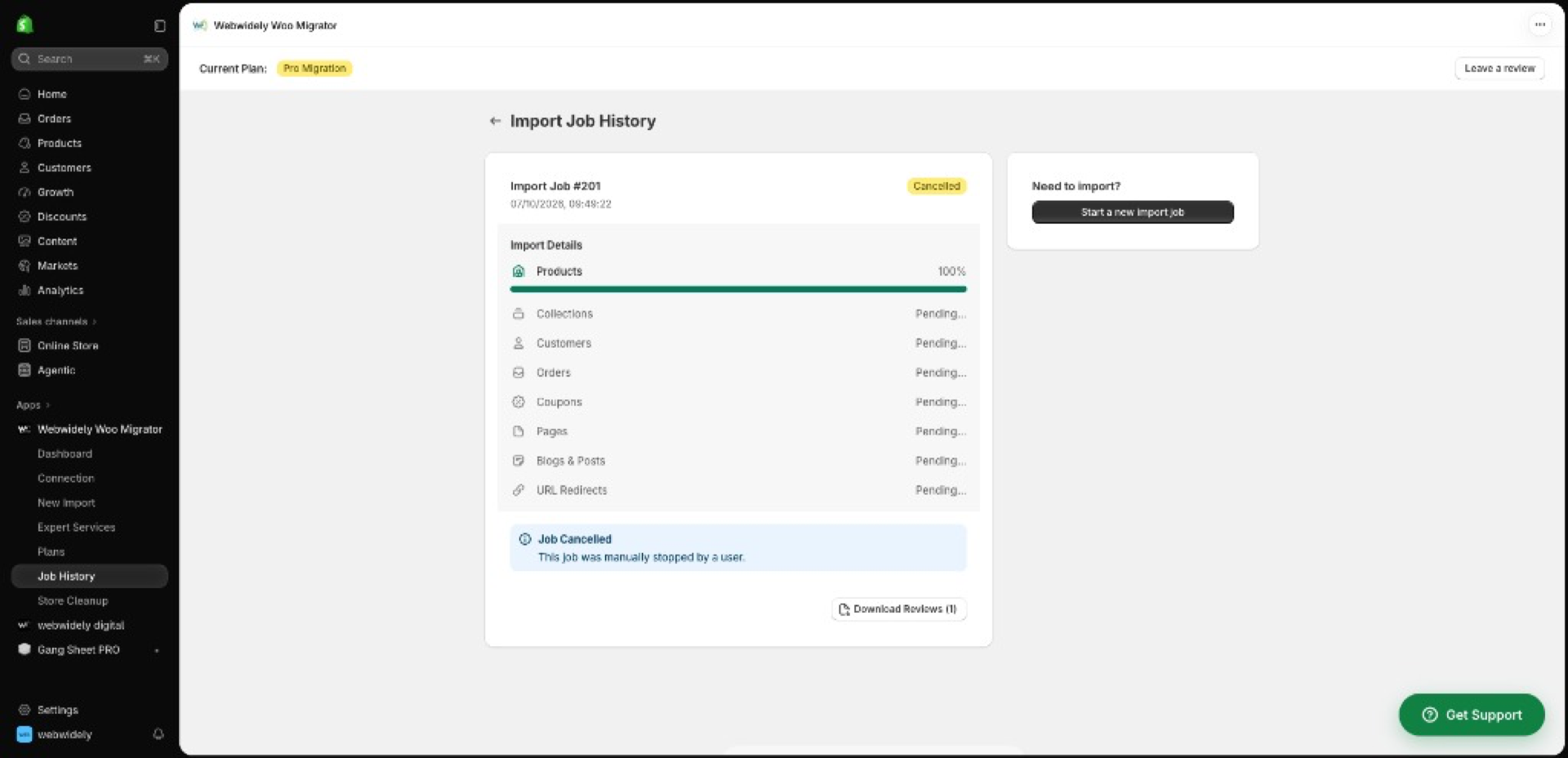Click the Orders import row icon

519,372
